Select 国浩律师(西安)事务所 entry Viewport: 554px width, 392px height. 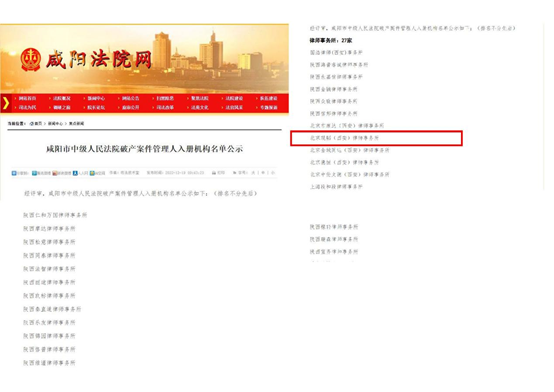tap(336, 52)
